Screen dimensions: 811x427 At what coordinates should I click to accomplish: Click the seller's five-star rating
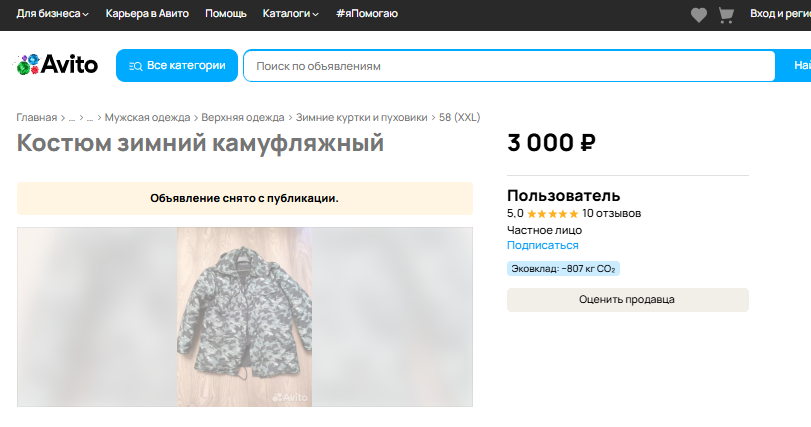[x=552, y=213]
